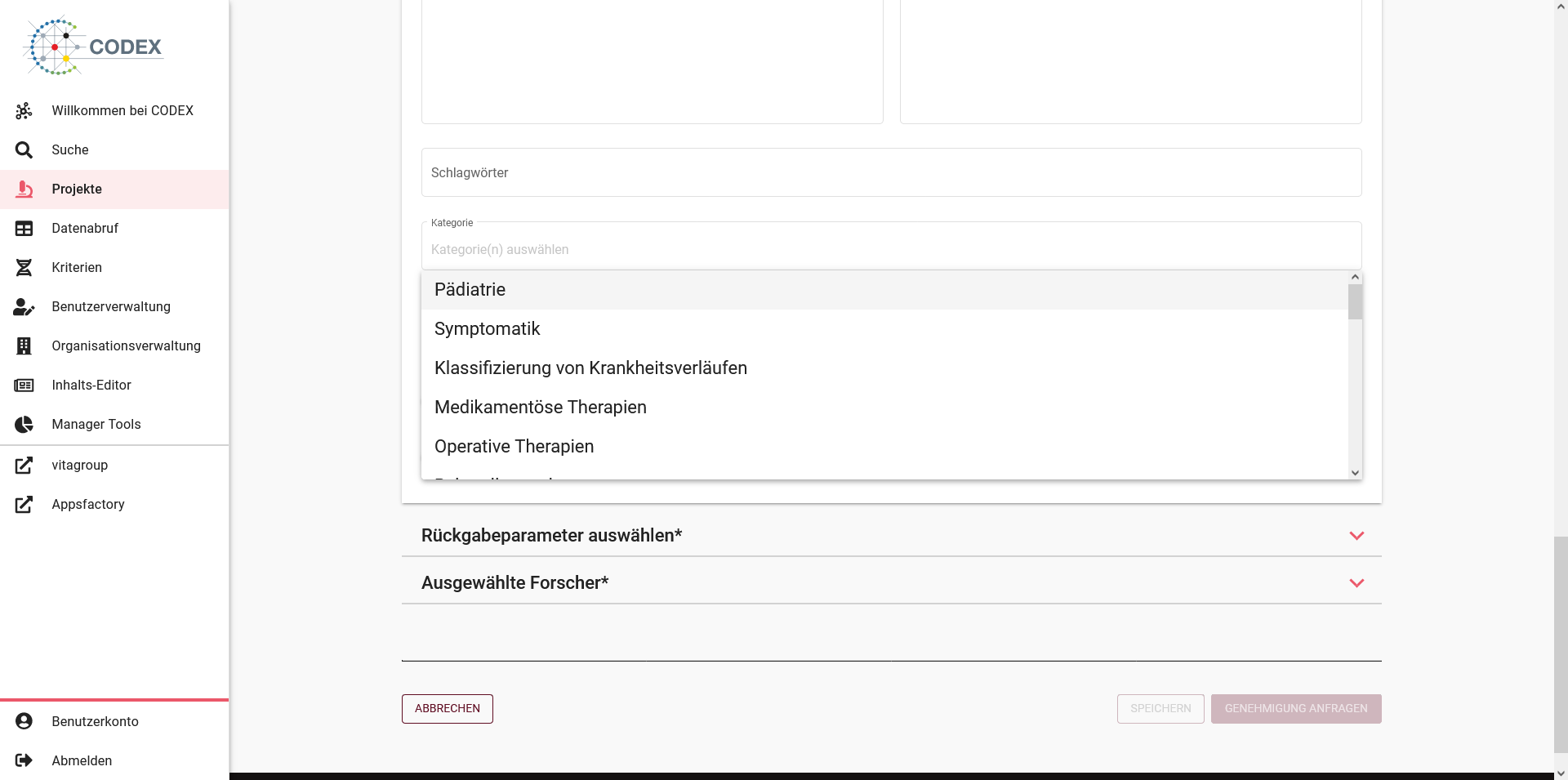Click the Abmelden sign-out icon
This screenshot has width=1568, height=780.
click(x=24, y=760)
